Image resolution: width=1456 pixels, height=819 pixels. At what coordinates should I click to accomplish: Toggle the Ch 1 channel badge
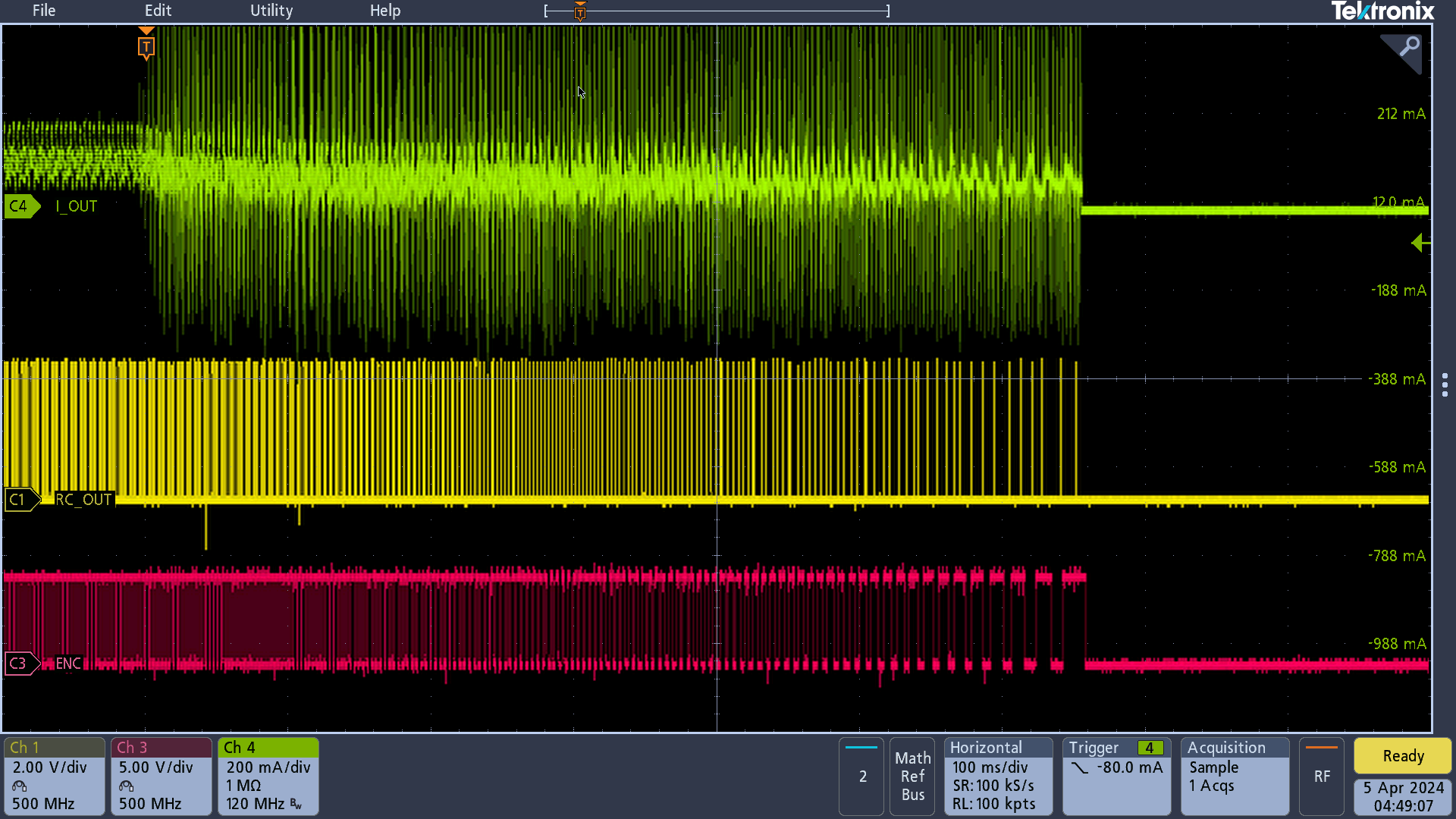(x=54, y=776)
